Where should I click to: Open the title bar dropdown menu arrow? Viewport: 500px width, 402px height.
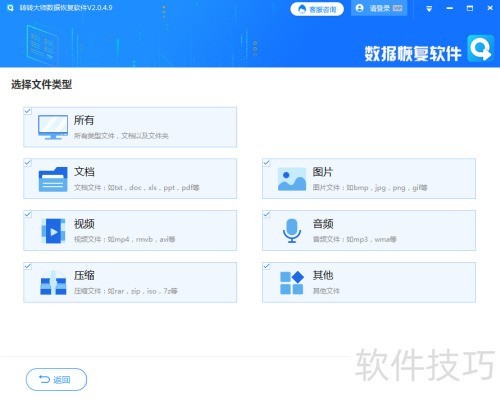[x=429, y=9]
